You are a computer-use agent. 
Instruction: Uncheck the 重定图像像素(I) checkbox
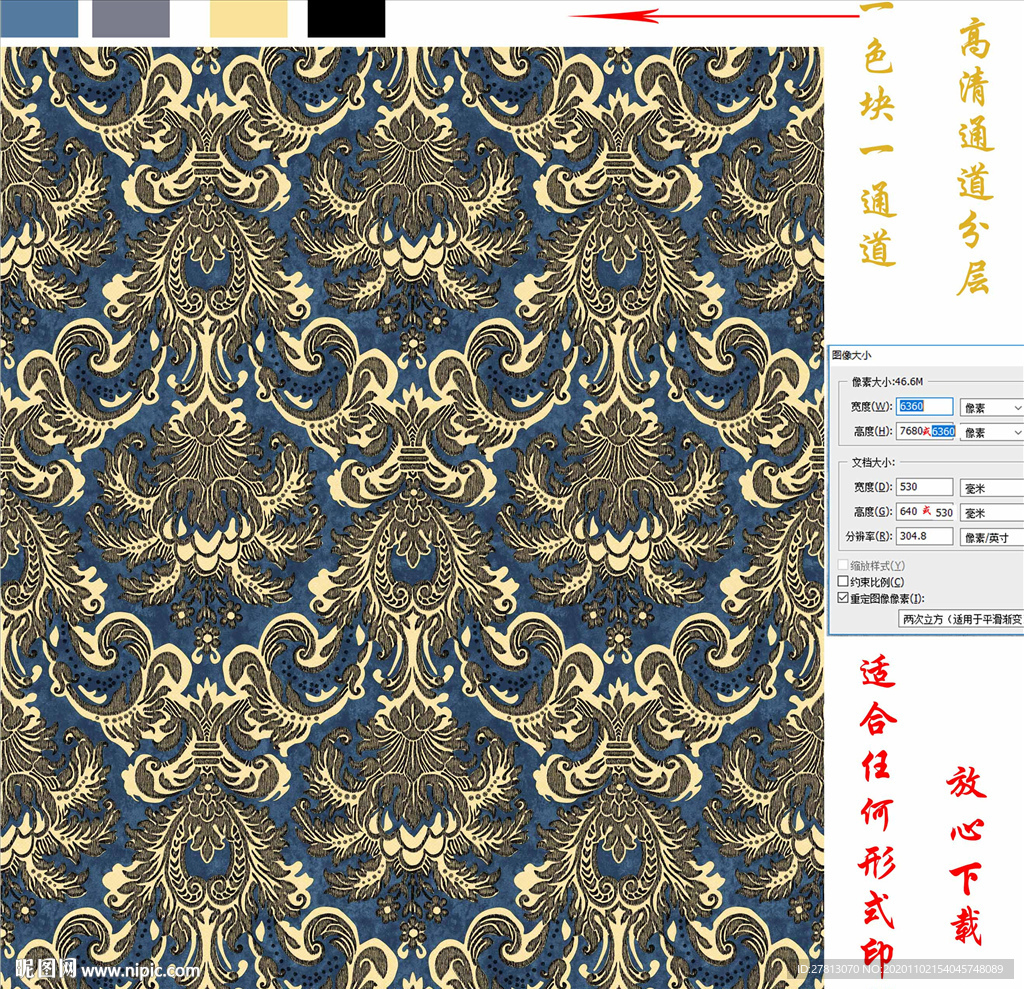[x=843, y=598]
